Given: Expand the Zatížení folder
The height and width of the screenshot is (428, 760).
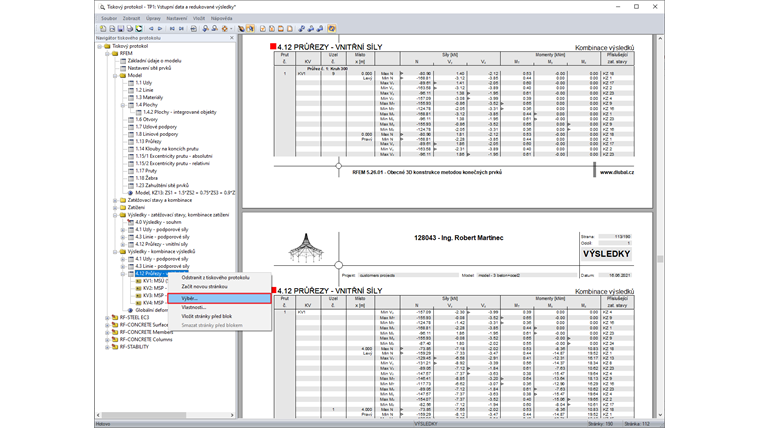Looking at the screenshot, I should [115, 207].
